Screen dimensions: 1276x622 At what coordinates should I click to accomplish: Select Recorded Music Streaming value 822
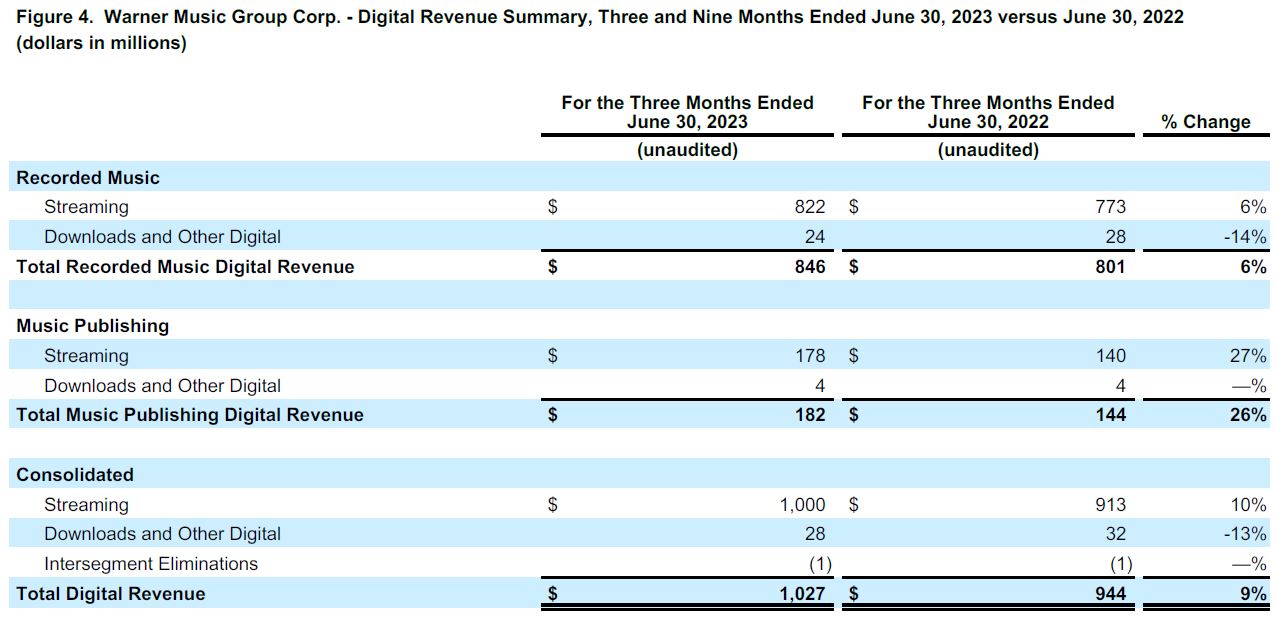tap(810, 207)
